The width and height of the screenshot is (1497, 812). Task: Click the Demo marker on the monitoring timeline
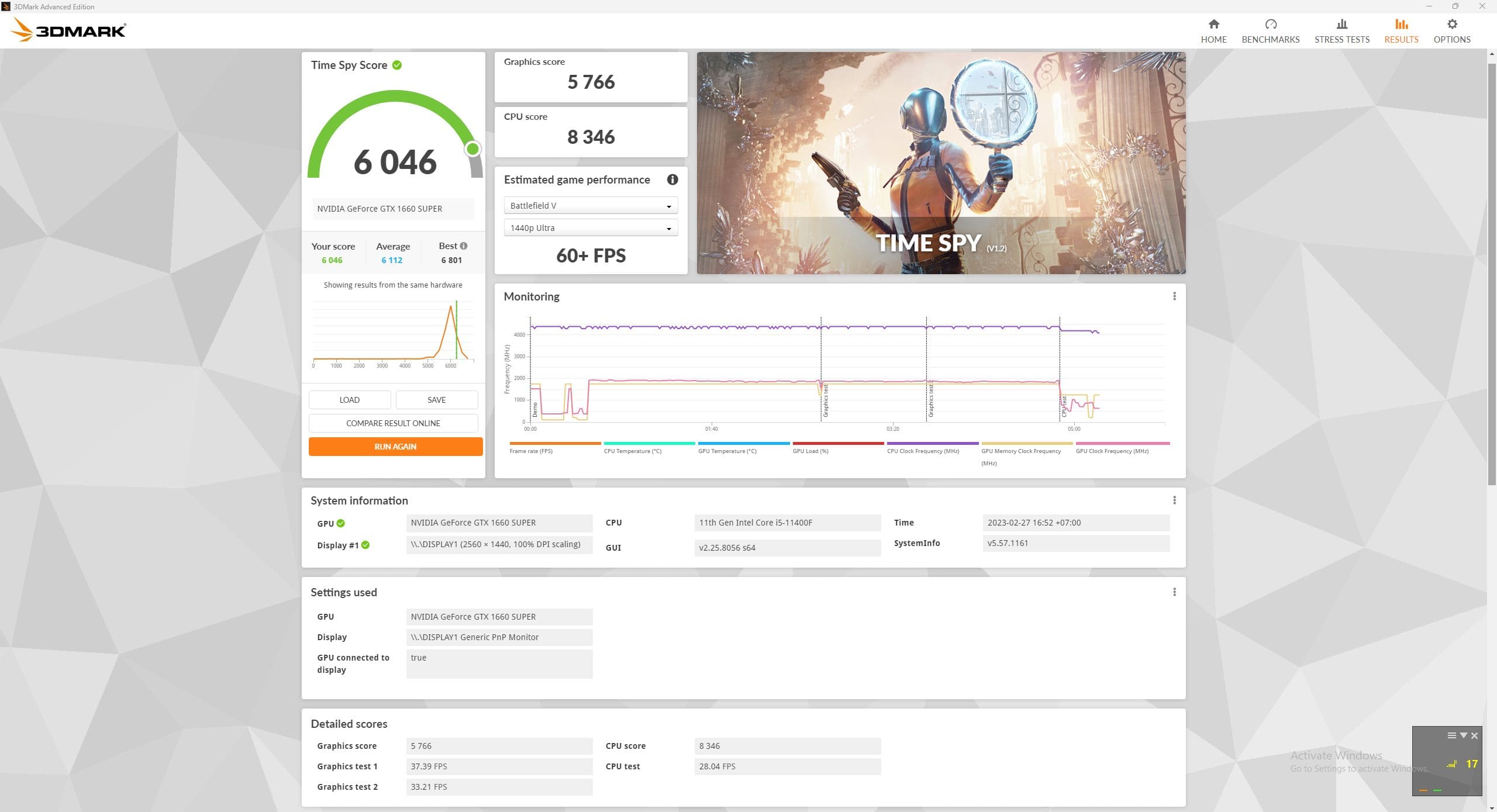[x=534, y=409]
